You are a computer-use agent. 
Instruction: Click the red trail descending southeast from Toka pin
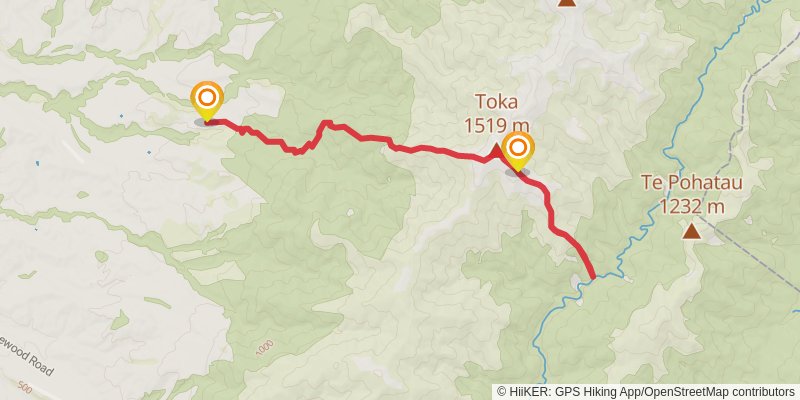[556, 219]
